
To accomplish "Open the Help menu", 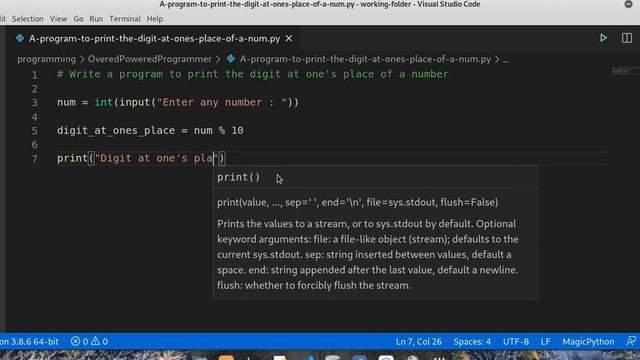I will tap(155, 19).
